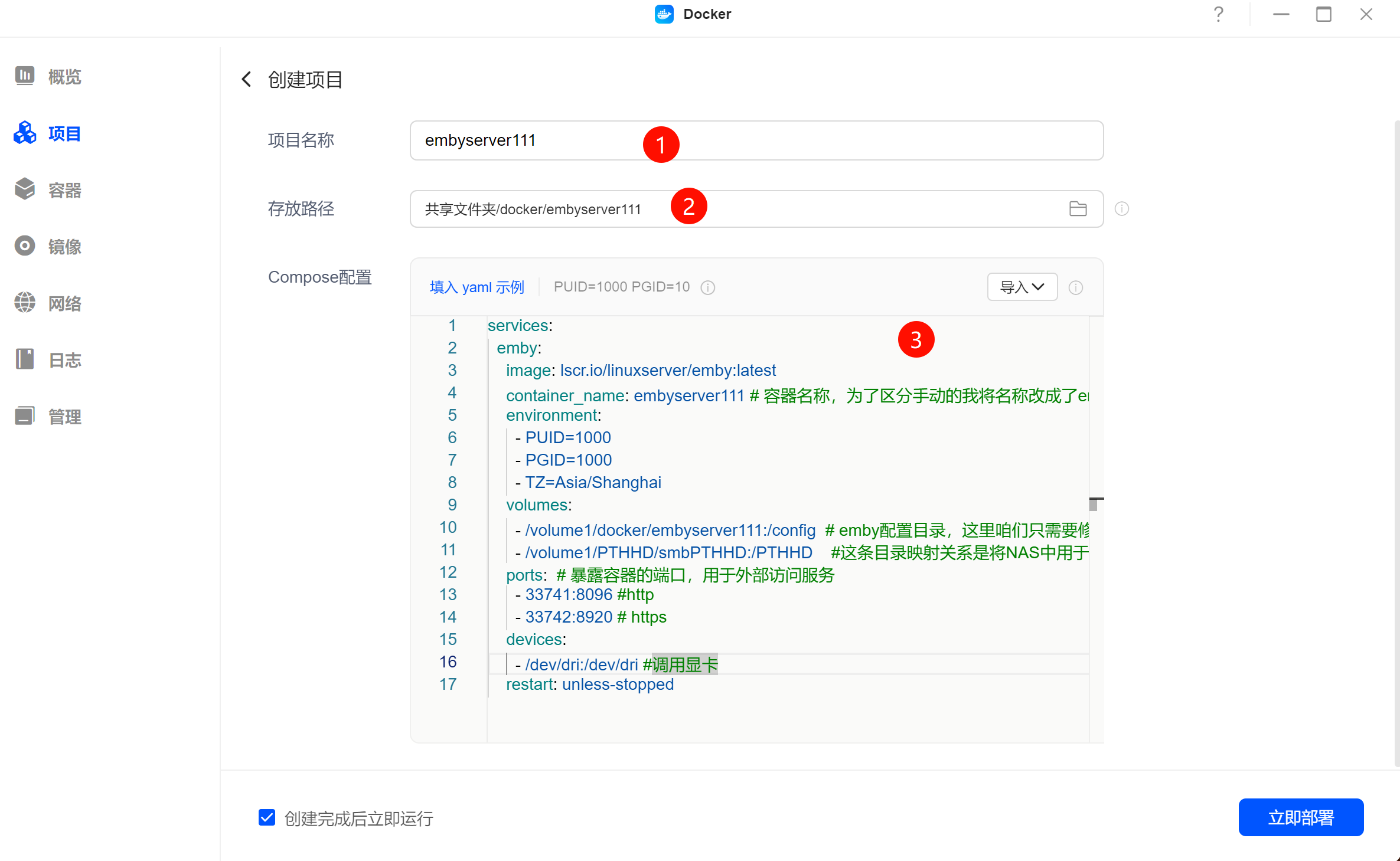Click the '- PUID=1000' line
Screen dimensions: 1400x861
(563, 437)
